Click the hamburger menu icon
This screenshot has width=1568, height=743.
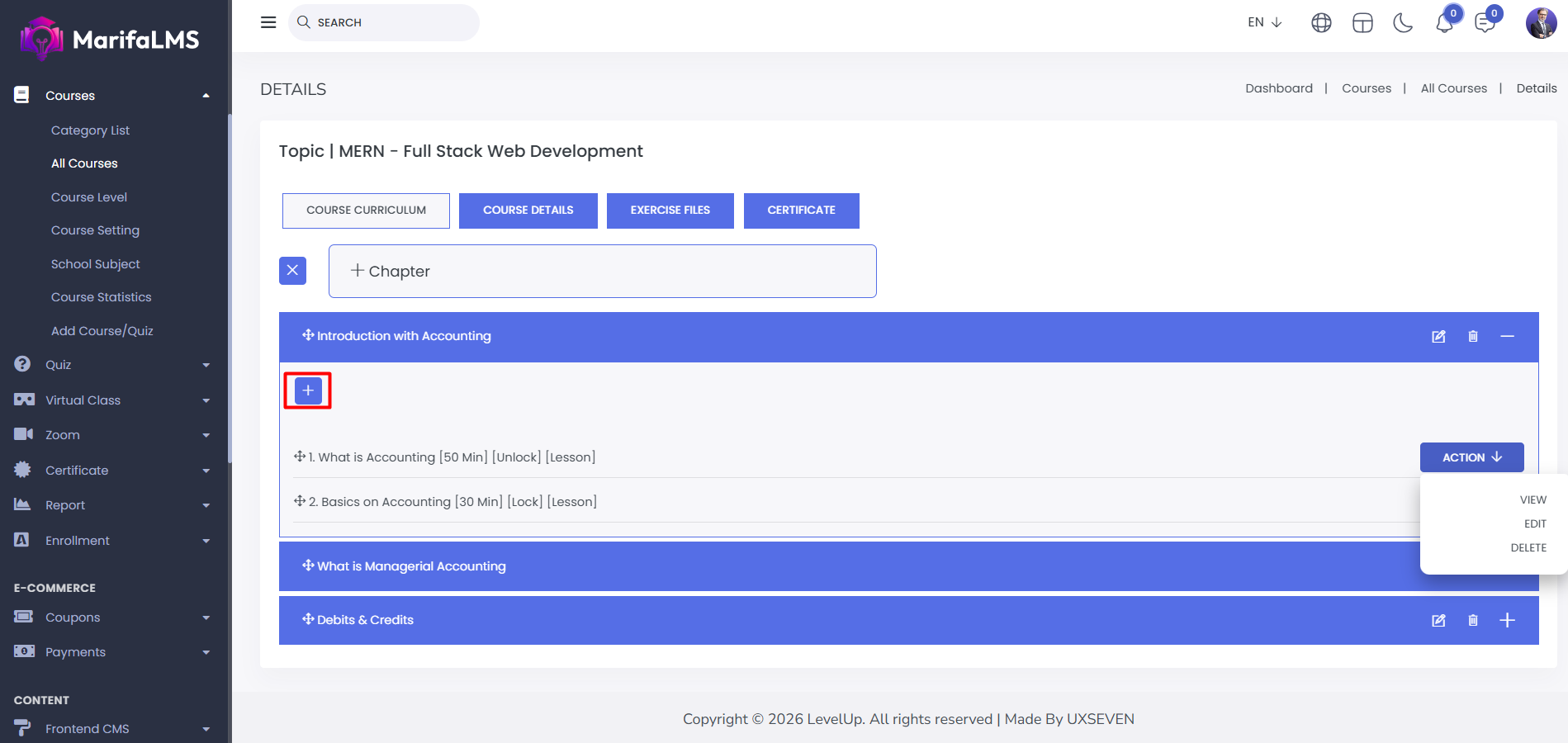coord(268,22)
